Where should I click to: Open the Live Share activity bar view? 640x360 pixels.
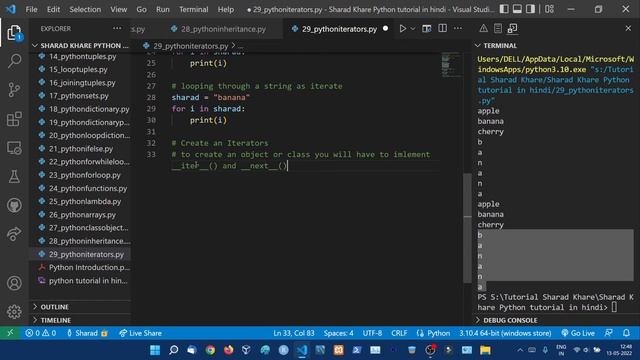coord(14,233)
